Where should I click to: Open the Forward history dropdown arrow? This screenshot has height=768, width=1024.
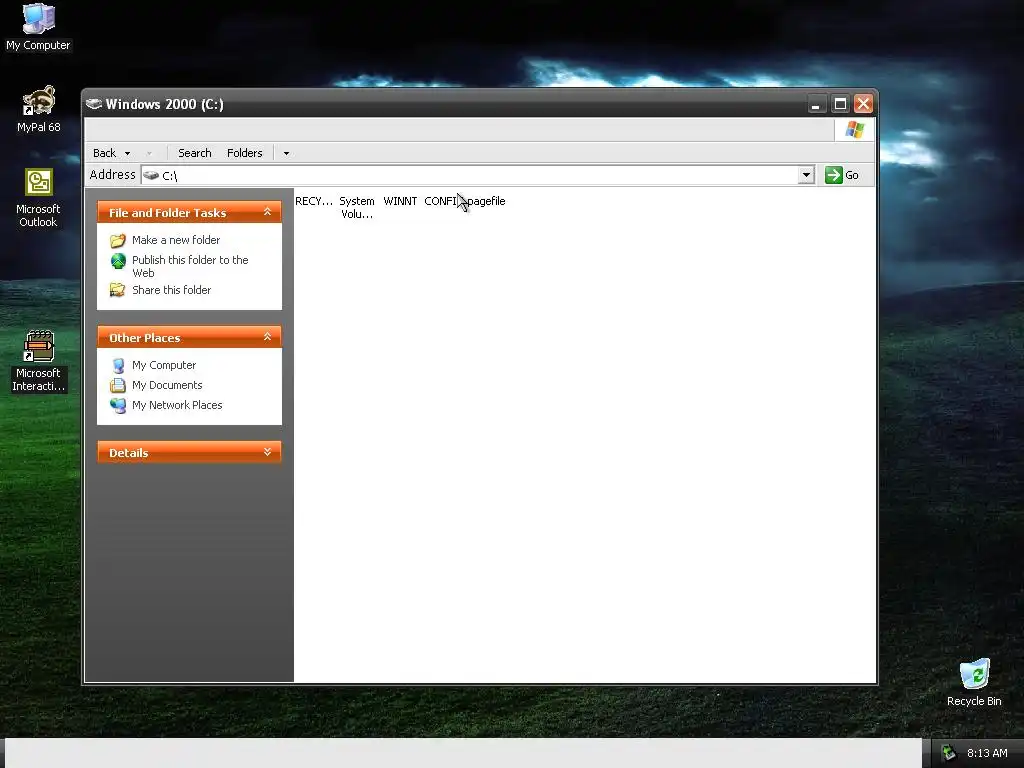(149, 153)
